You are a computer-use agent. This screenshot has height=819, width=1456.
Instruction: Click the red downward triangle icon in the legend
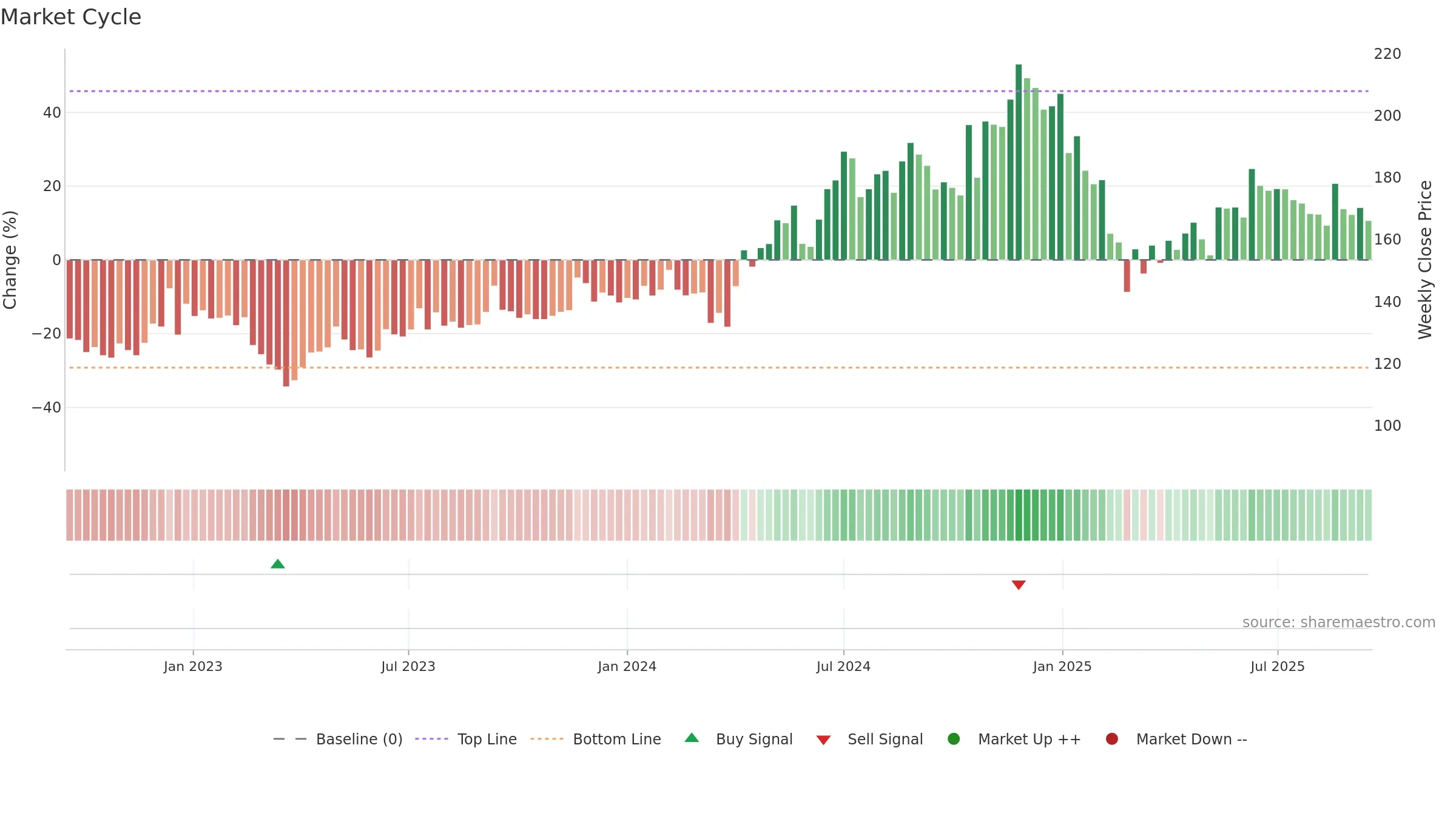(x=823, y=740)
